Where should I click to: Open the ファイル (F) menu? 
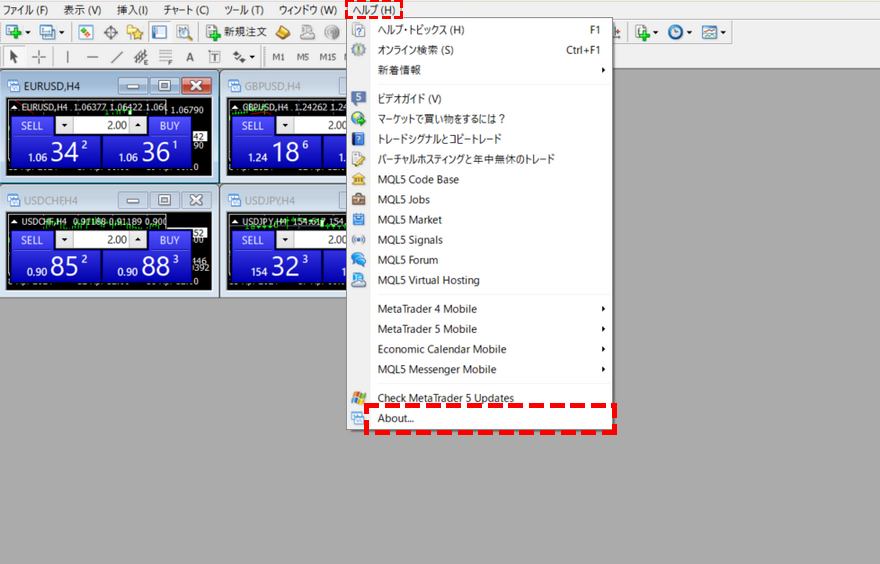(25, 10)
